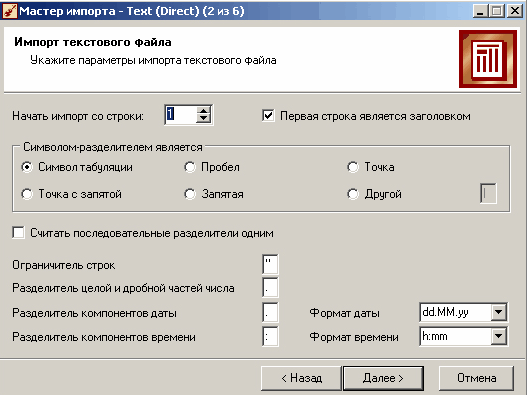The height and width of the screenshot is (395, 528).
Task: Click the decimal separator field
Action: 270,288
